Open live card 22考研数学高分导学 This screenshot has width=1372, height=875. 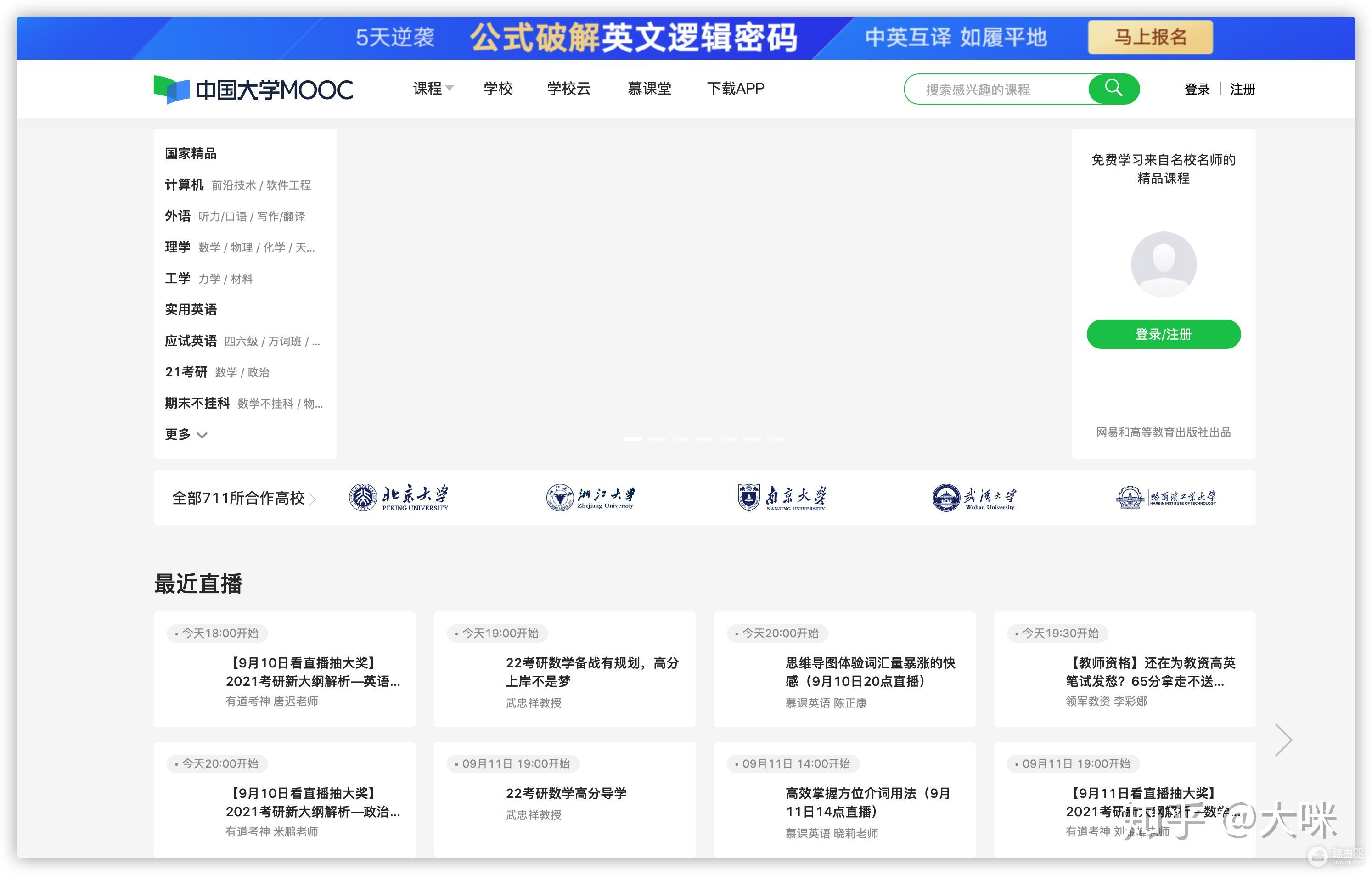(x=565, y=800)
